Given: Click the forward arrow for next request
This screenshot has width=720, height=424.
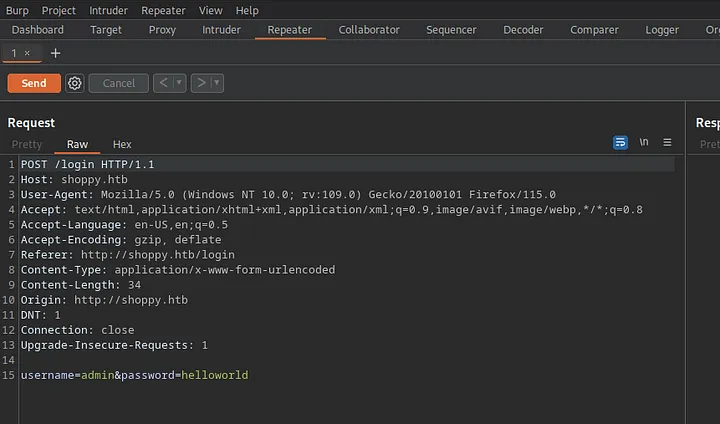Looking at the screenshot, I should pyautogui.click(x=201, y=83).
